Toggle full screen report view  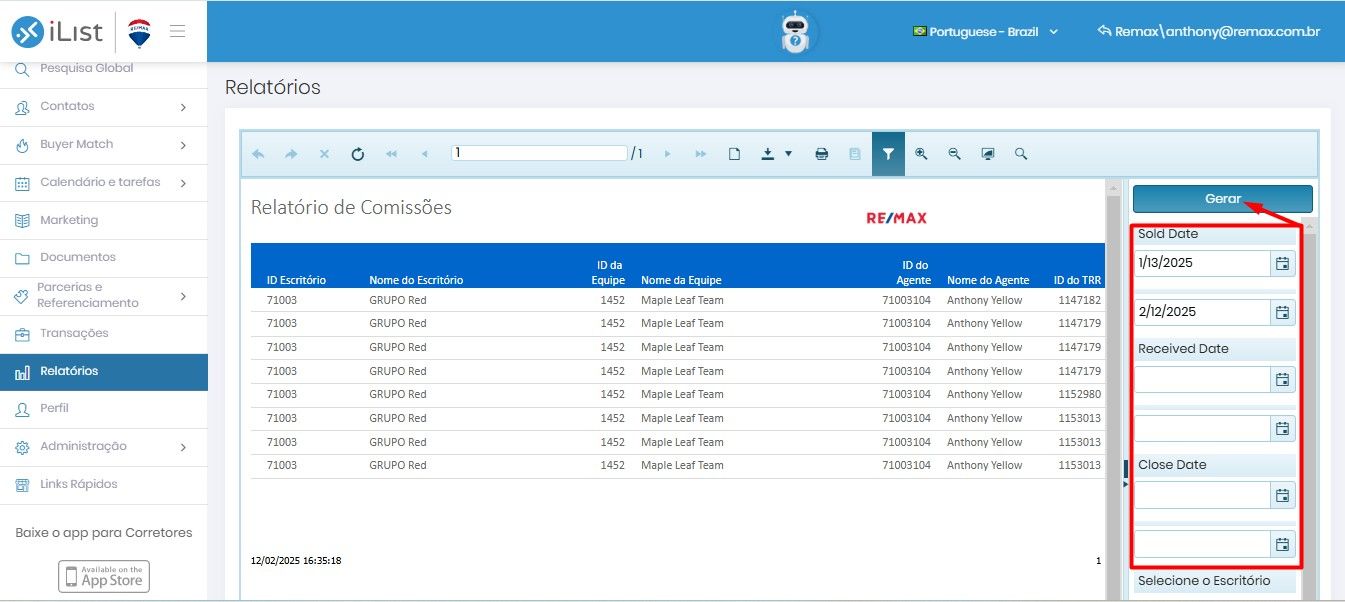click(988, 154)
